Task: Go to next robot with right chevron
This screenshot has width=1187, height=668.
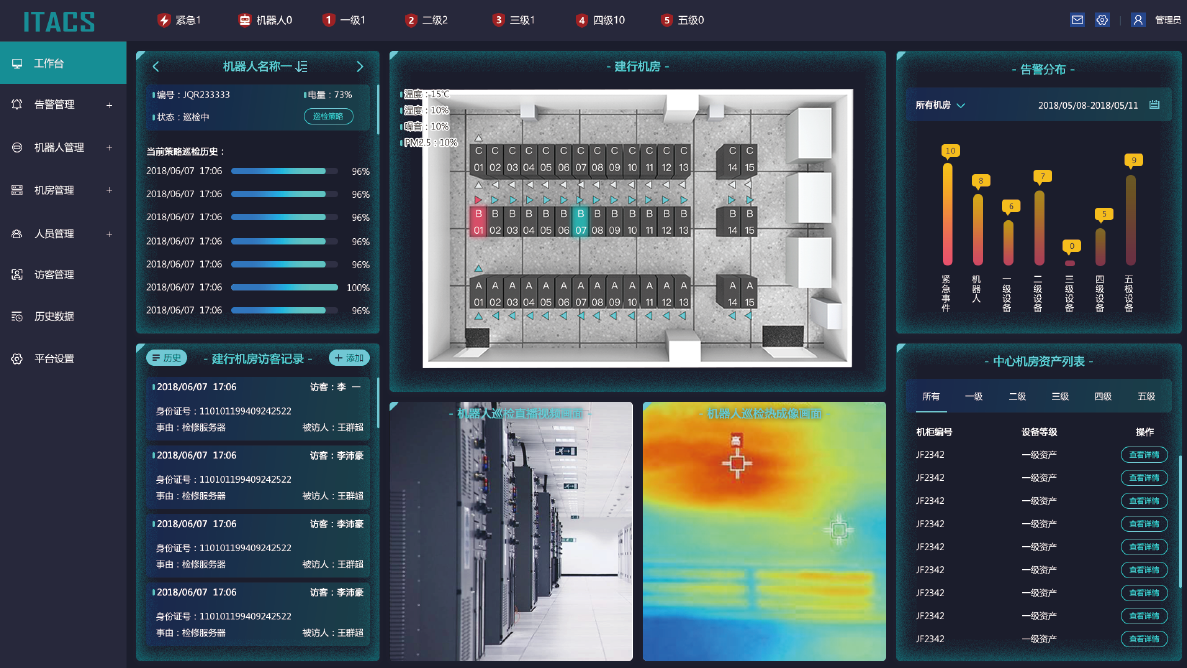Action: tap(360, 67)
